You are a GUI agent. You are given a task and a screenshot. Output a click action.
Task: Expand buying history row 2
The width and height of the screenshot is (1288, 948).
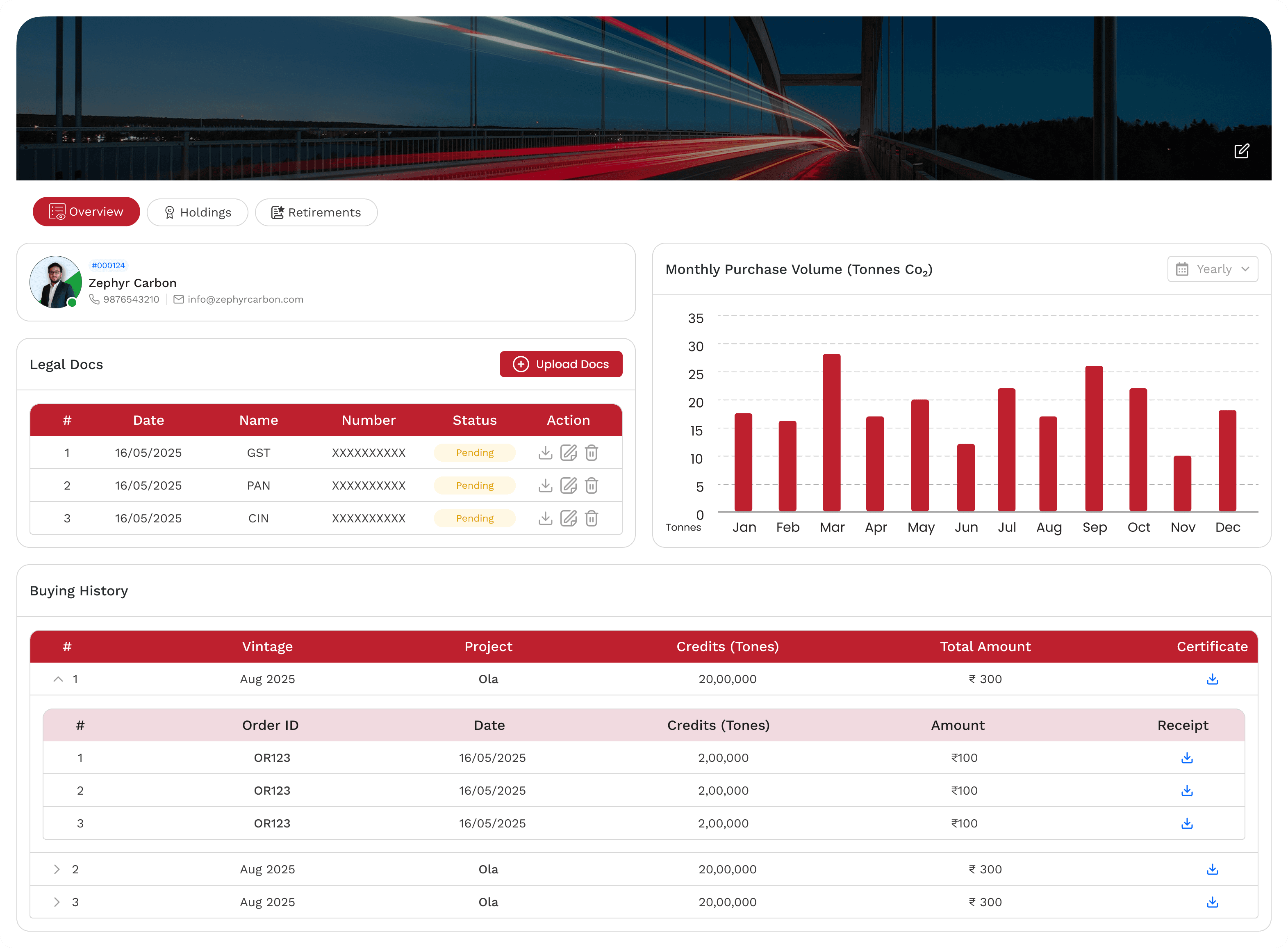click(57, 869)
